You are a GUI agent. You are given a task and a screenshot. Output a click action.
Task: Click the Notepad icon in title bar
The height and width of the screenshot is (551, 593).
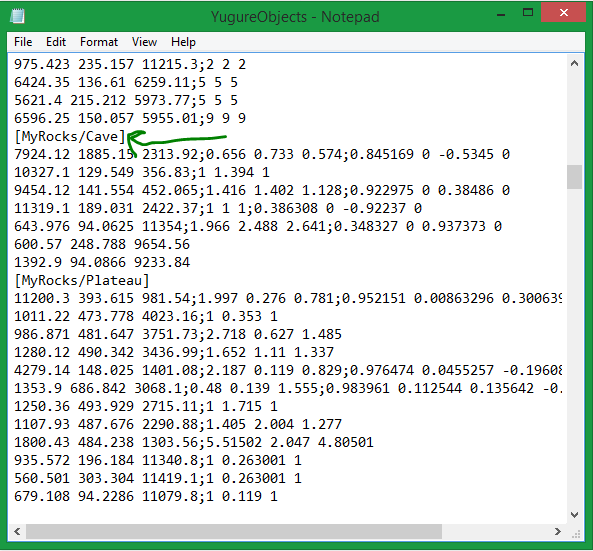point(17,17)
